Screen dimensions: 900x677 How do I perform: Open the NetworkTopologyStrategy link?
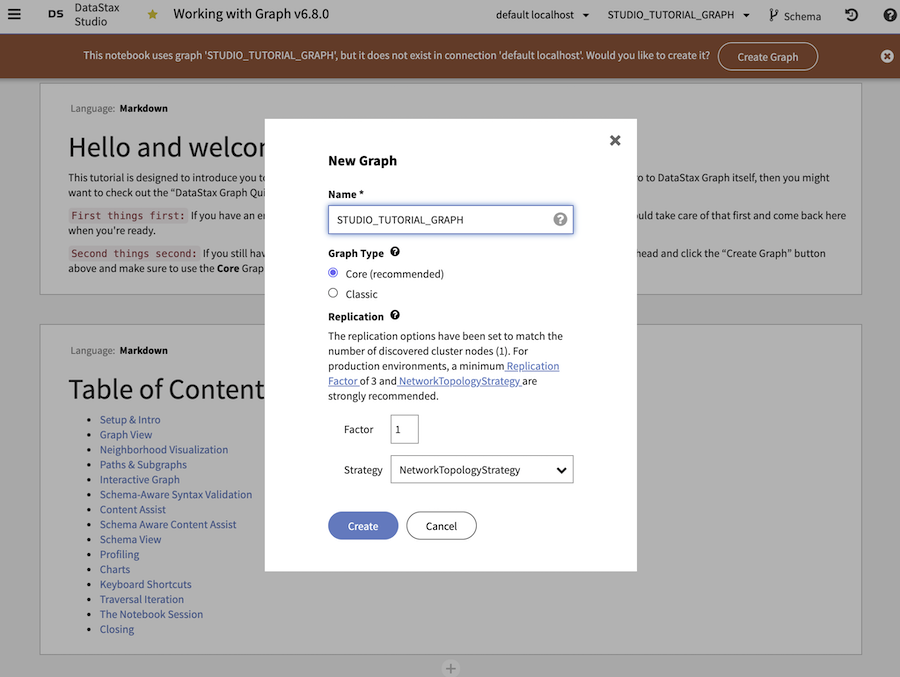[x=460, y=381]
